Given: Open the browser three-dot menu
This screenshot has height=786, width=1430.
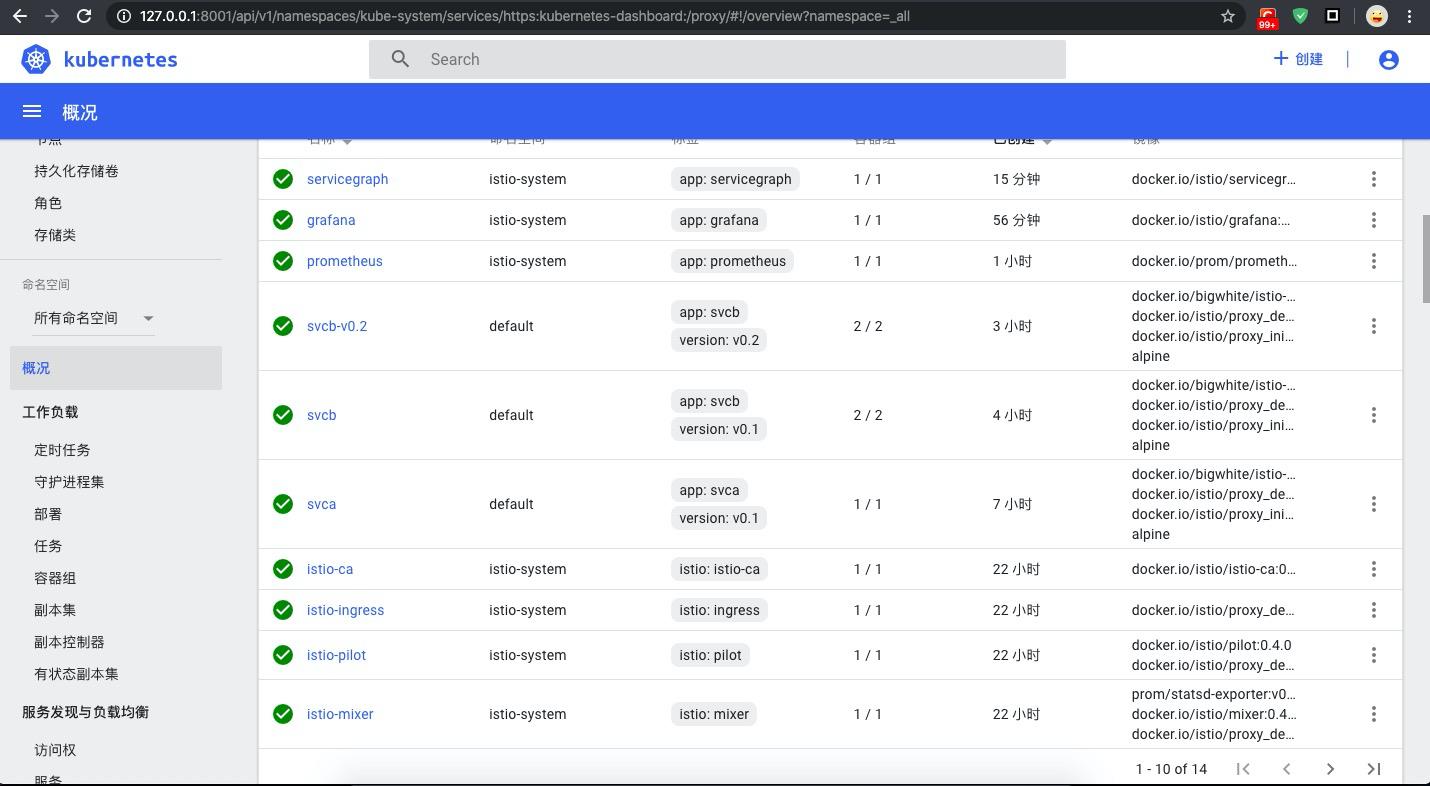Looking at the screenshot, I should click(x=1410, y=16).
